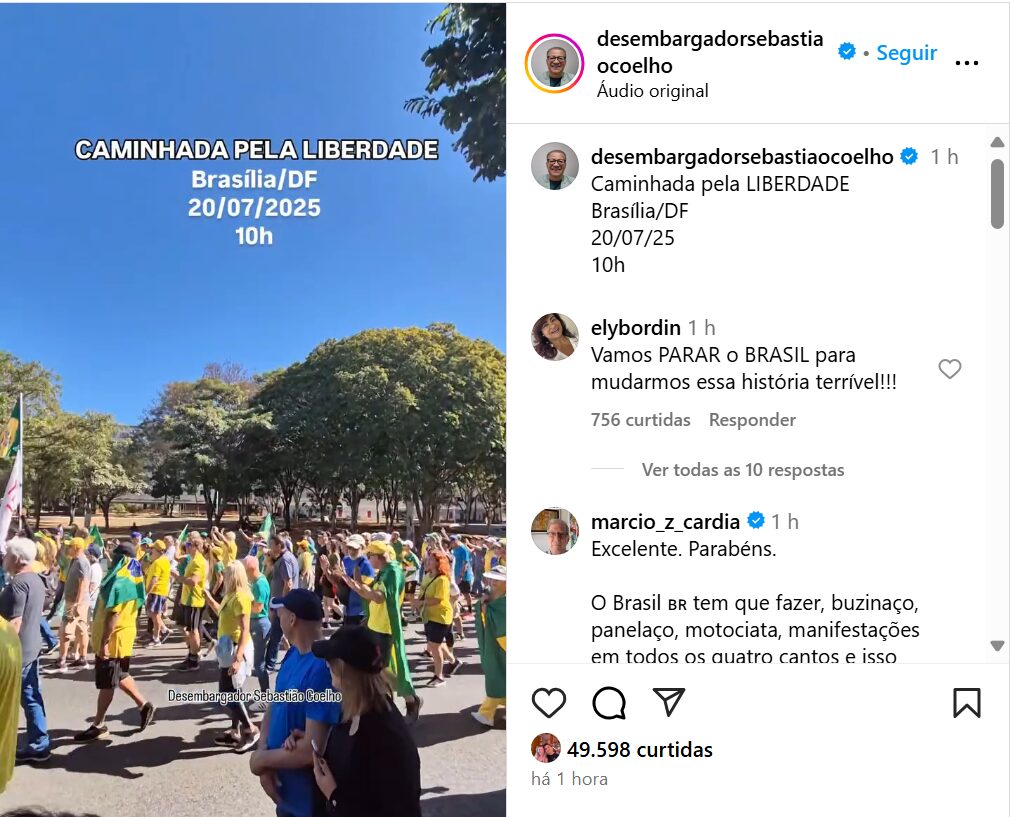This screenshot has height=817, width=1010.
Task: Open comments via speech bubble icon
Action: (x=609, y=702)
